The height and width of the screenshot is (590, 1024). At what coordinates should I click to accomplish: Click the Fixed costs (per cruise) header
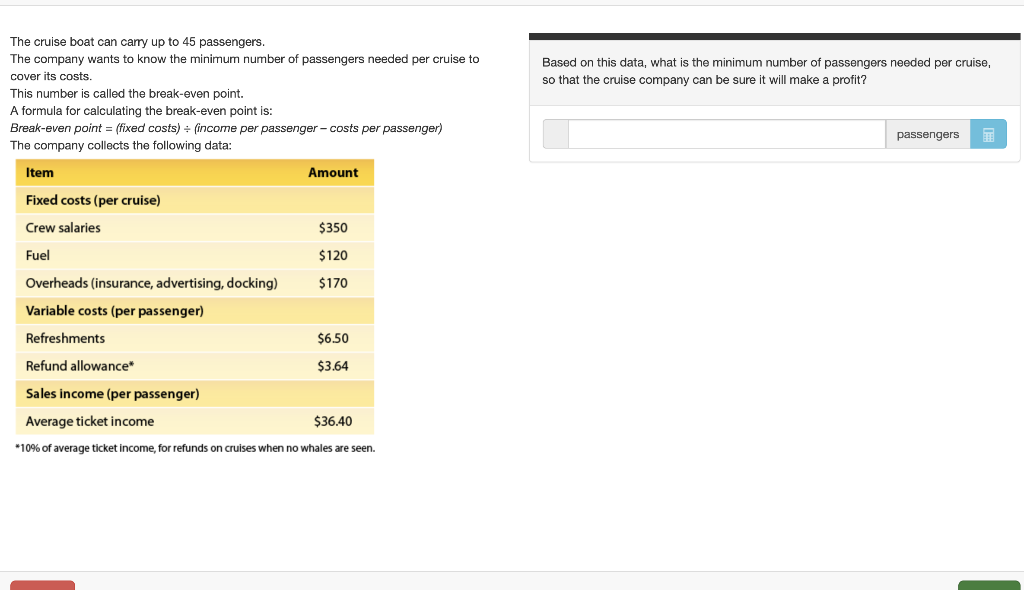click(x=194, y=200)
